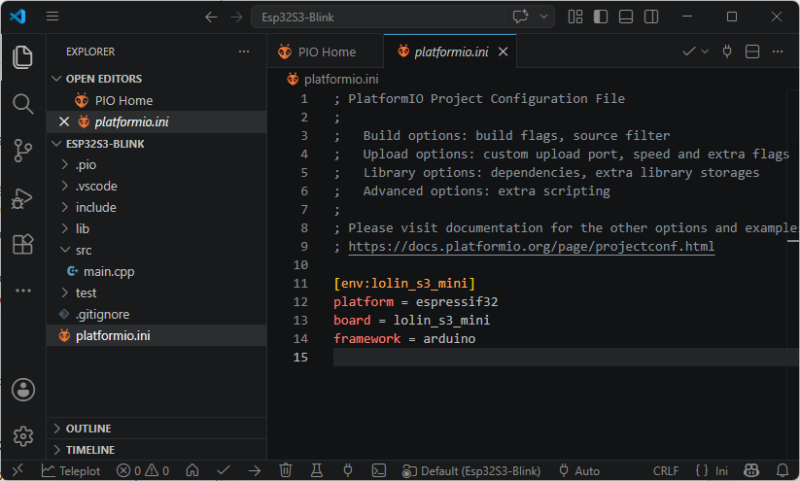Toggle primary side bar visibility
This screenshot has width=800, height=481.
coord(601,17)
